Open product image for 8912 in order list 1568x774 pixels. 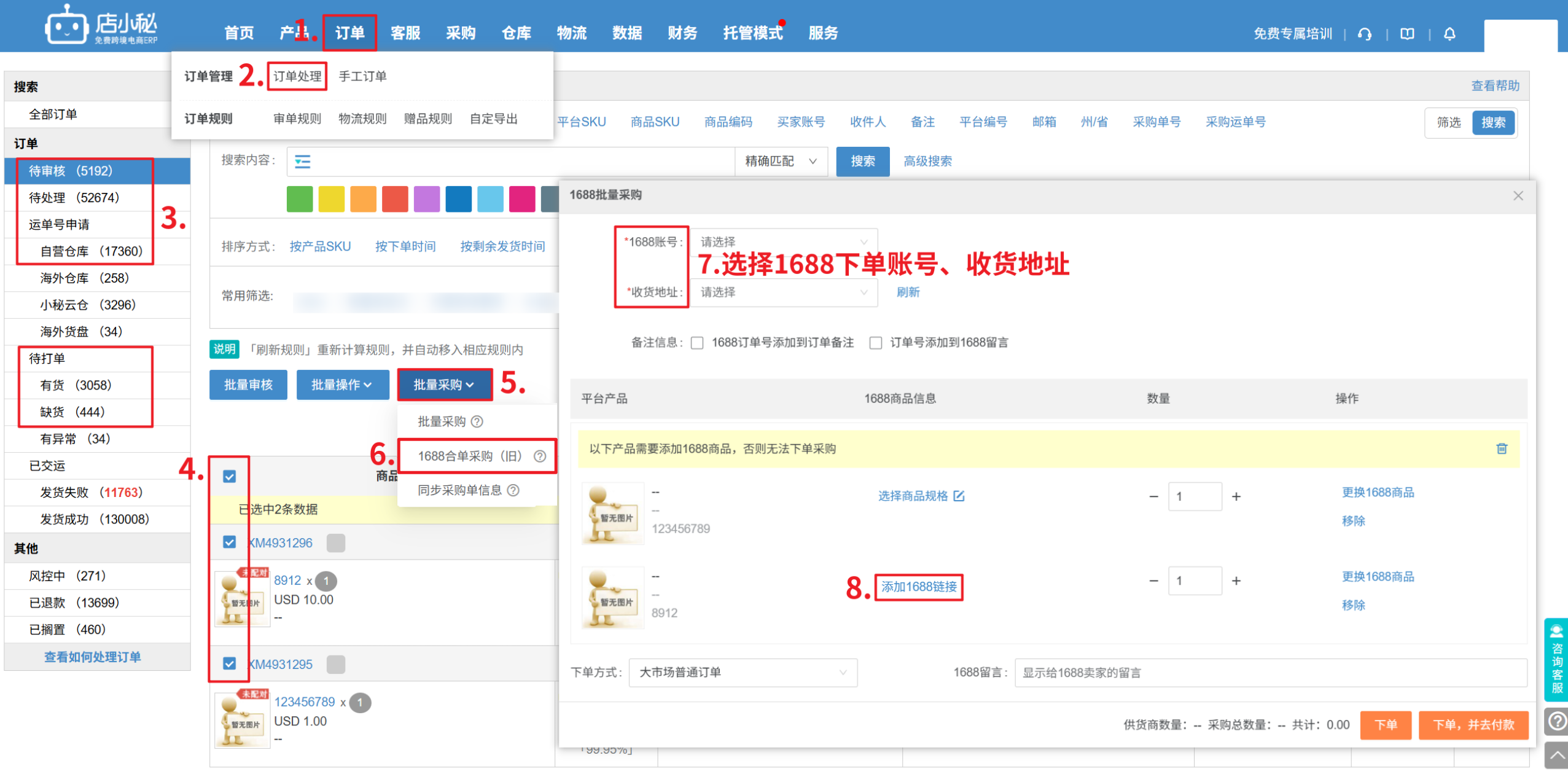coord(243,598)
